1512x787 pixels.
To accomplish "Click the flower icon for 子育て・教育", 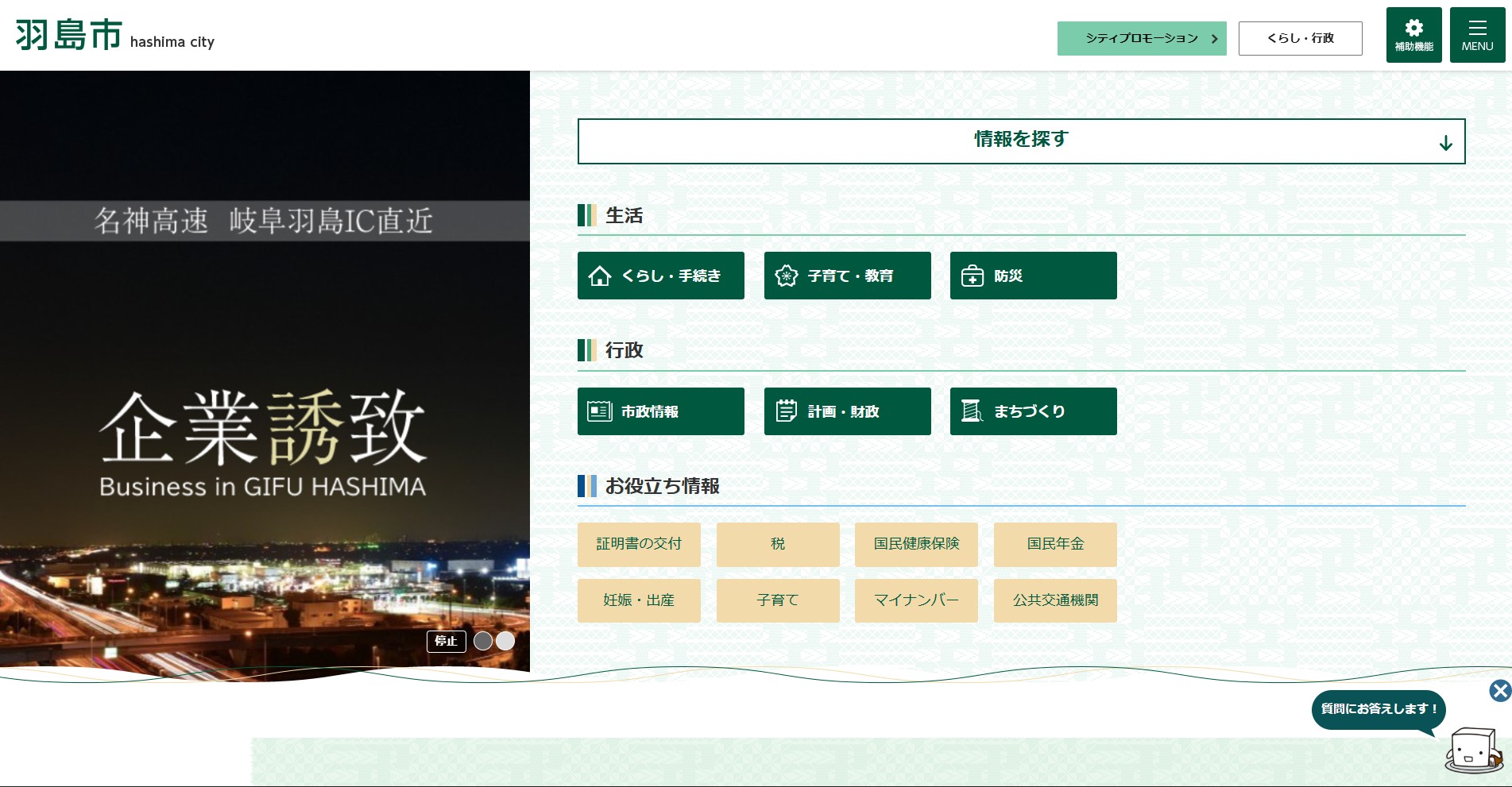I will tap(786, 276).
